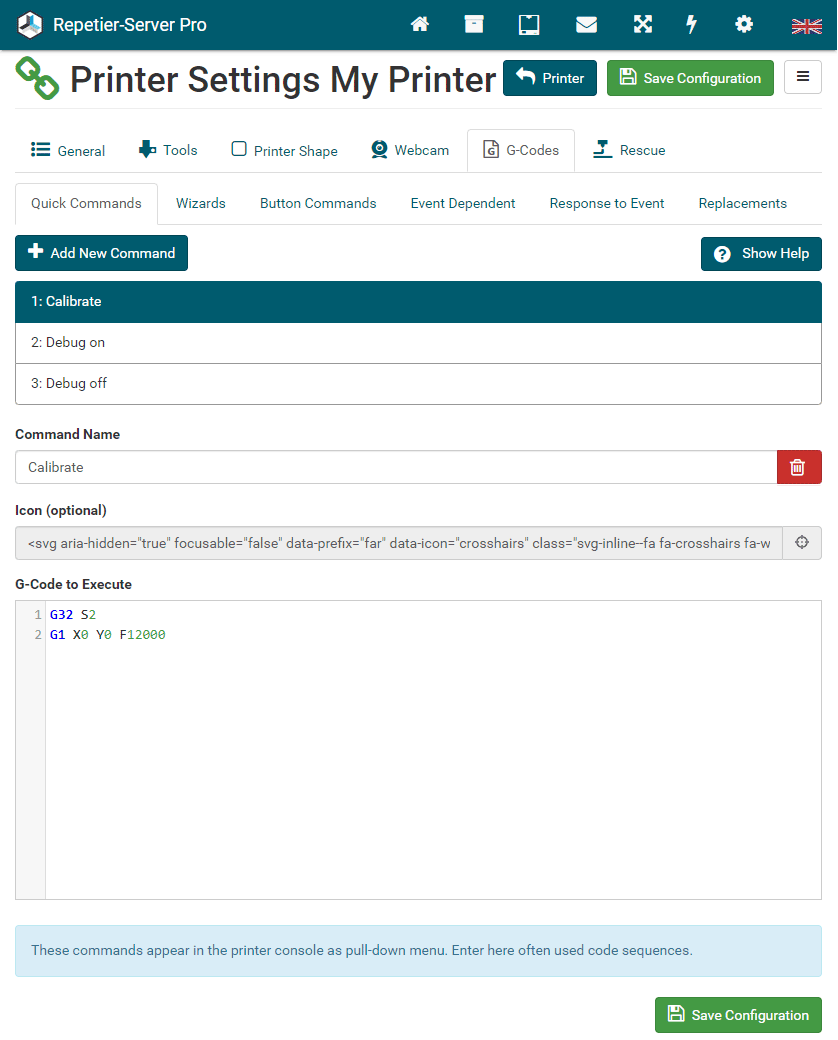Viewport: 838px width, 1040px height.
Task: Delete command with red trash icon
Action: coord(798,467)
